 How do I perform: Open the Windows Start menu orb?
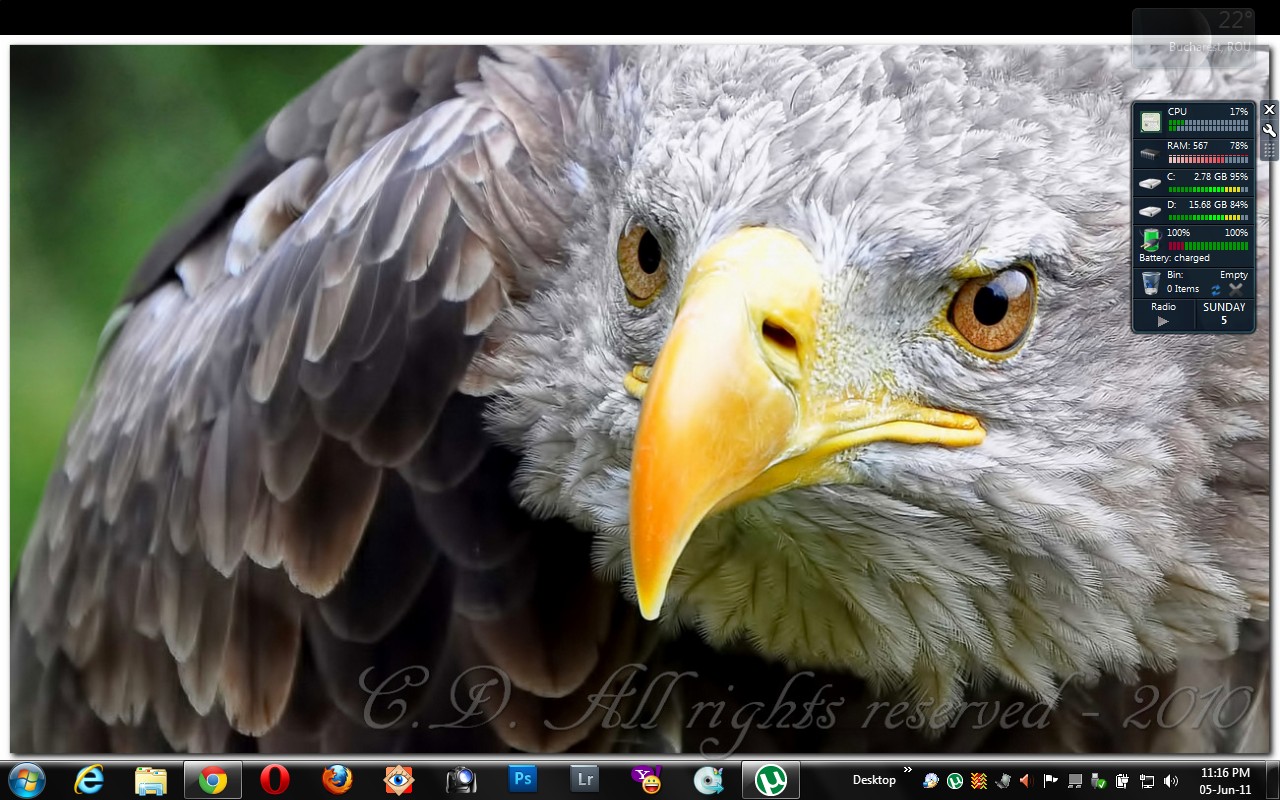tap(27, 779)
